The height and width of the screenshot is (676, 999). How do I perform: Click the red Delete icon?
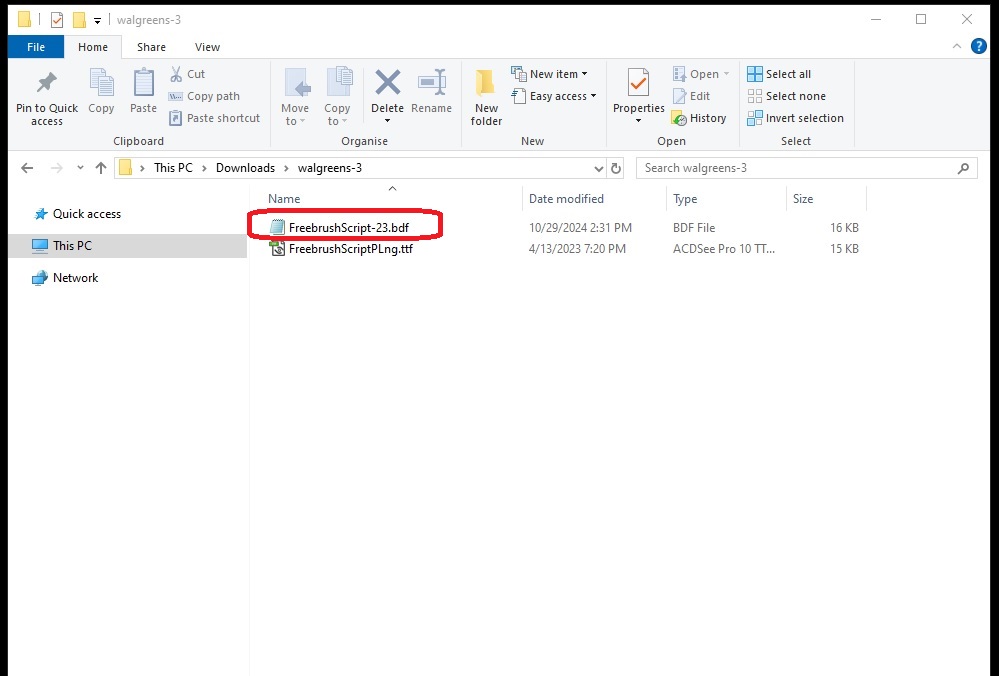[x=387, y=83]
